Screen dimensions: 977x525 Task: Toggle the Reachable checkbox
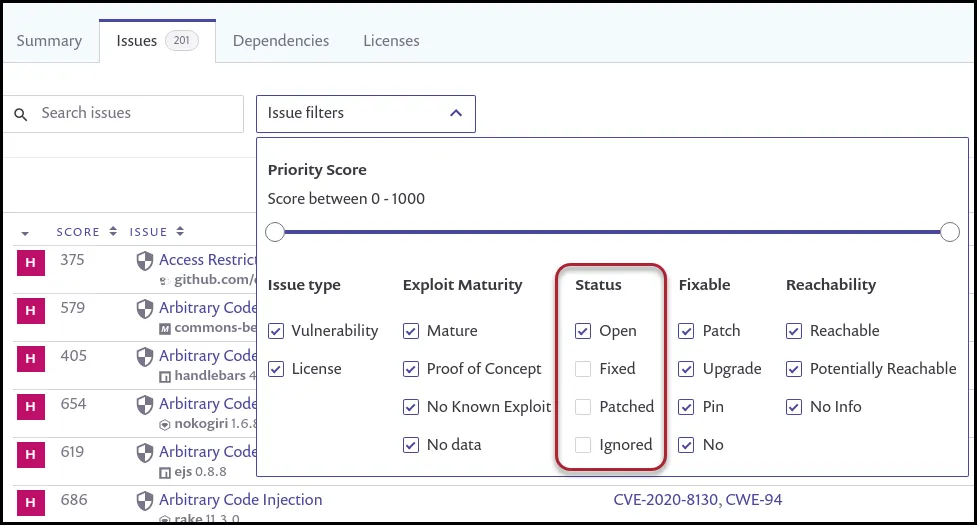click(794, 331)
